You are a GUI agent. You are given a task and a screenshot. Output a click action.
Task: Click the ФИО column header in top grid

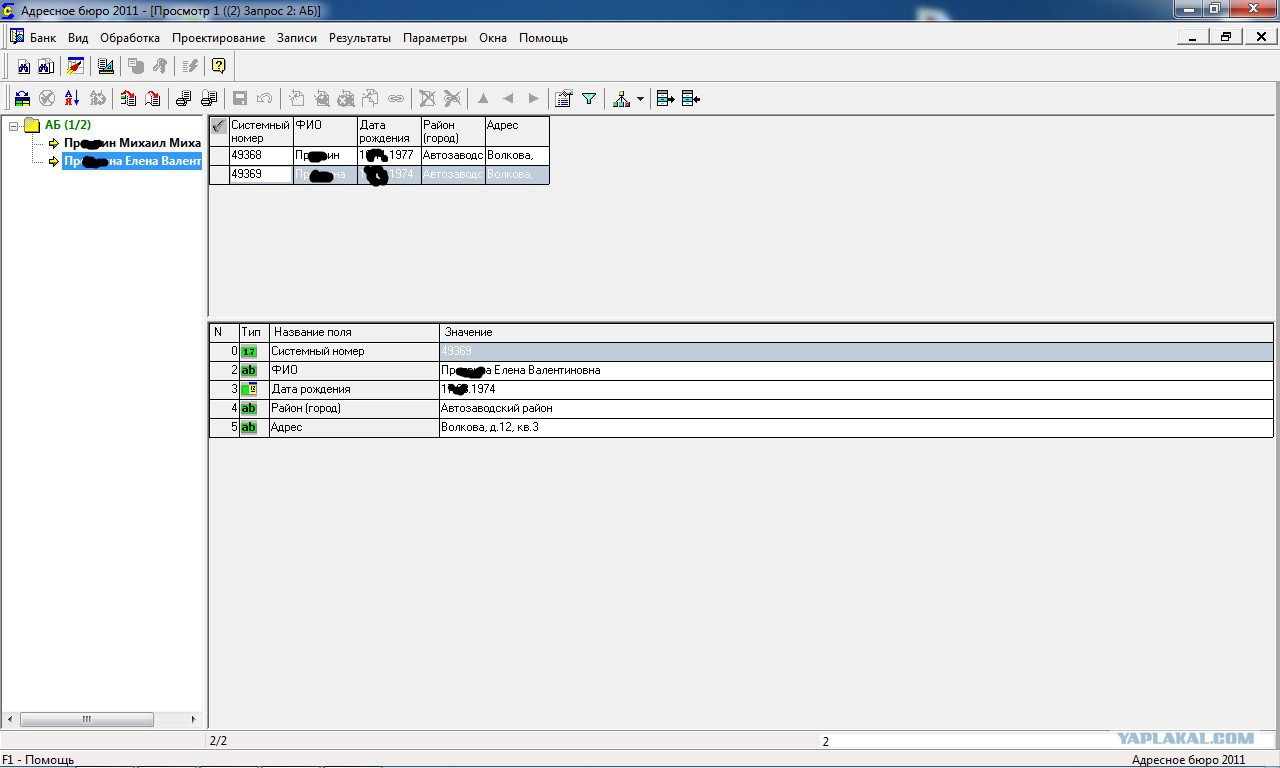(325, 132)
